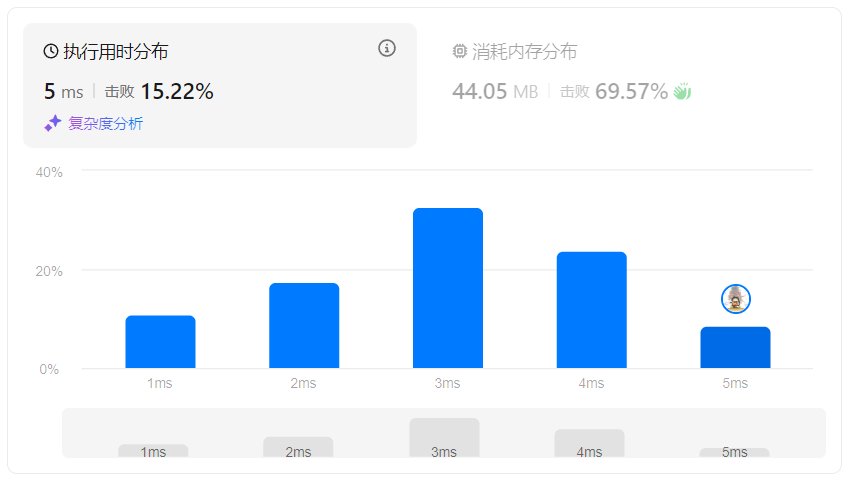The height and width of the screenshot is (480, 855).
Task: Click the 3ms x-axis label under the chart
Action: (x=447, y=383)
